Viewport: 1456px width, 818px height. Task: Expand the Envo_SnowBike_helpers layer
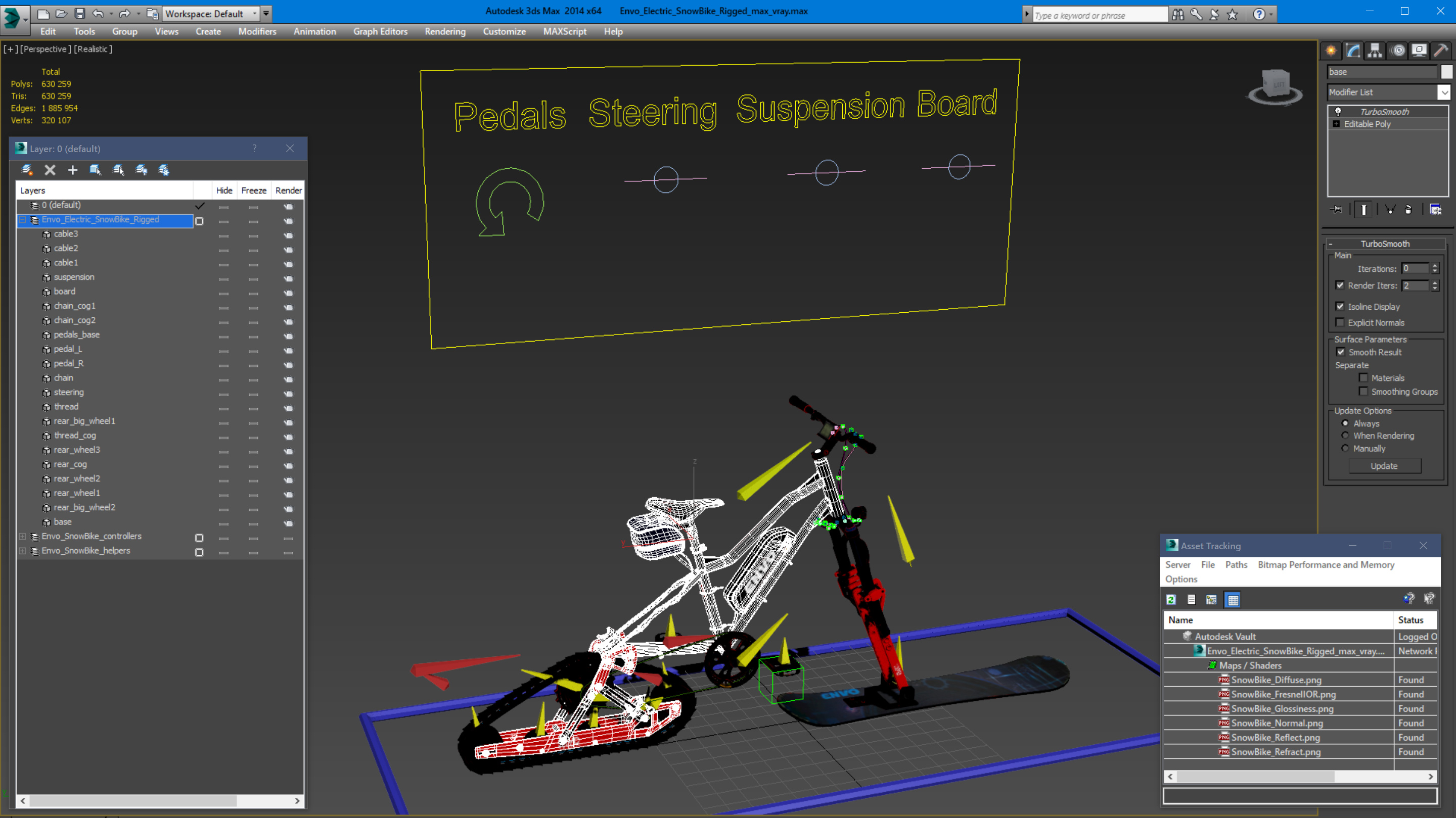23,551
